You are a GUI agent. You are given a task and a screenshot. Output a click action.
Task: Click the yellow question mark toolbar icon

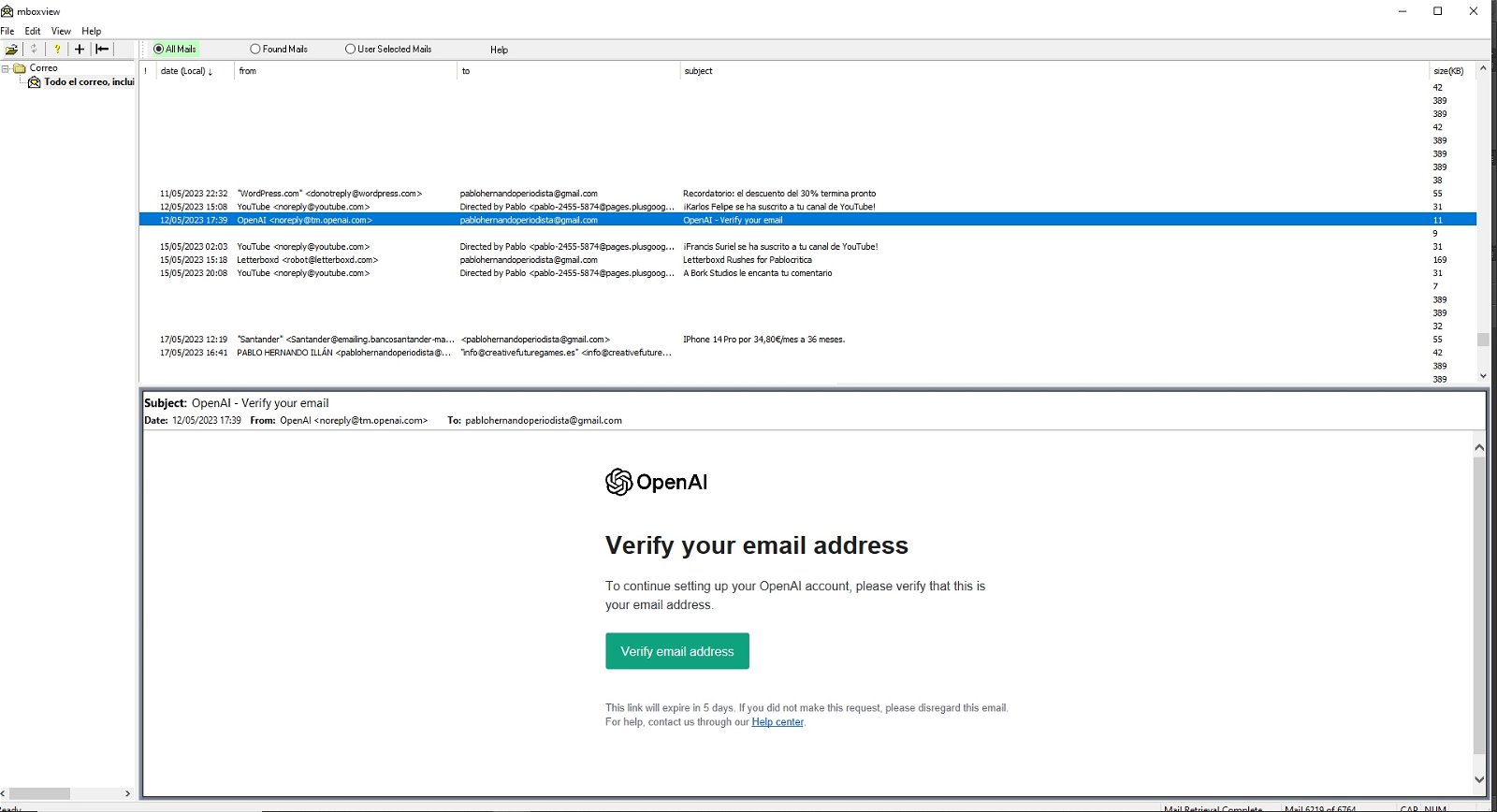point(57,49)
